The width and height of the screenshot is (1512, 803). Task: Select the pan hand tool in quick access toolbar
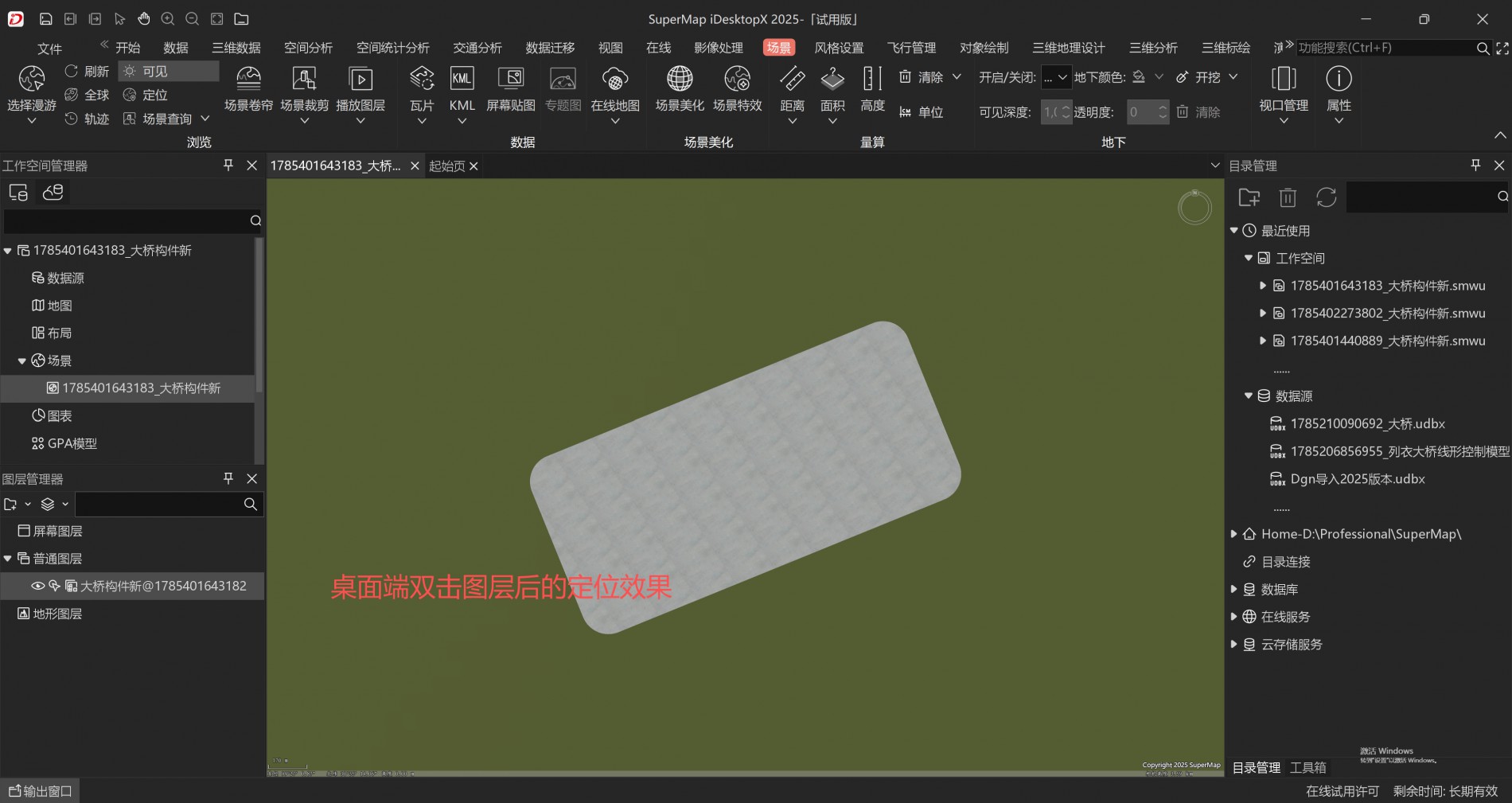pos(143,19)
